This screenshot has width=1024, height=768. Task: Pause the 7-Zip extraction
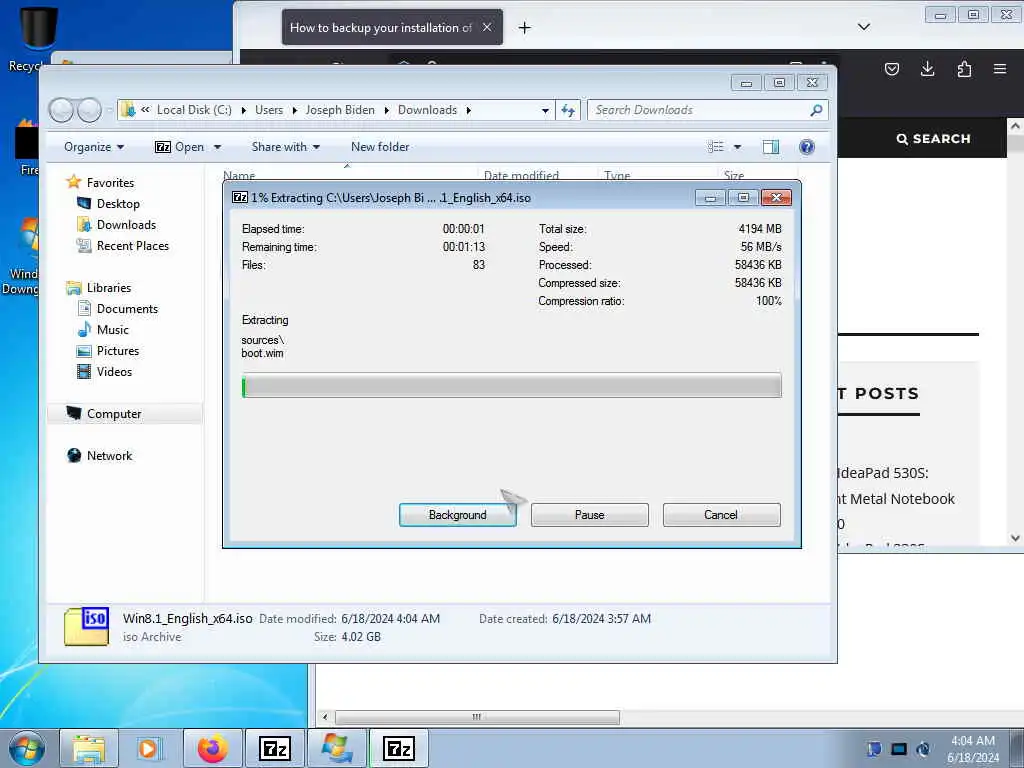tap(589, 515)
